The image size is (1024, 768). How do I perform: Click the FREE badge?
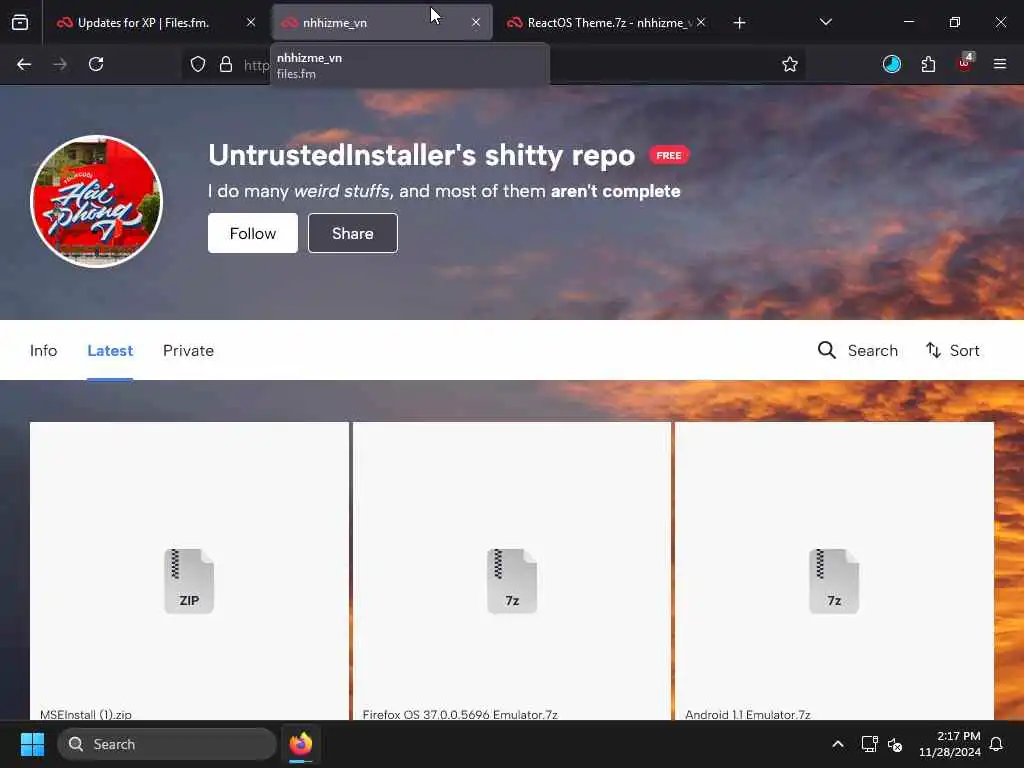point(669,155)
